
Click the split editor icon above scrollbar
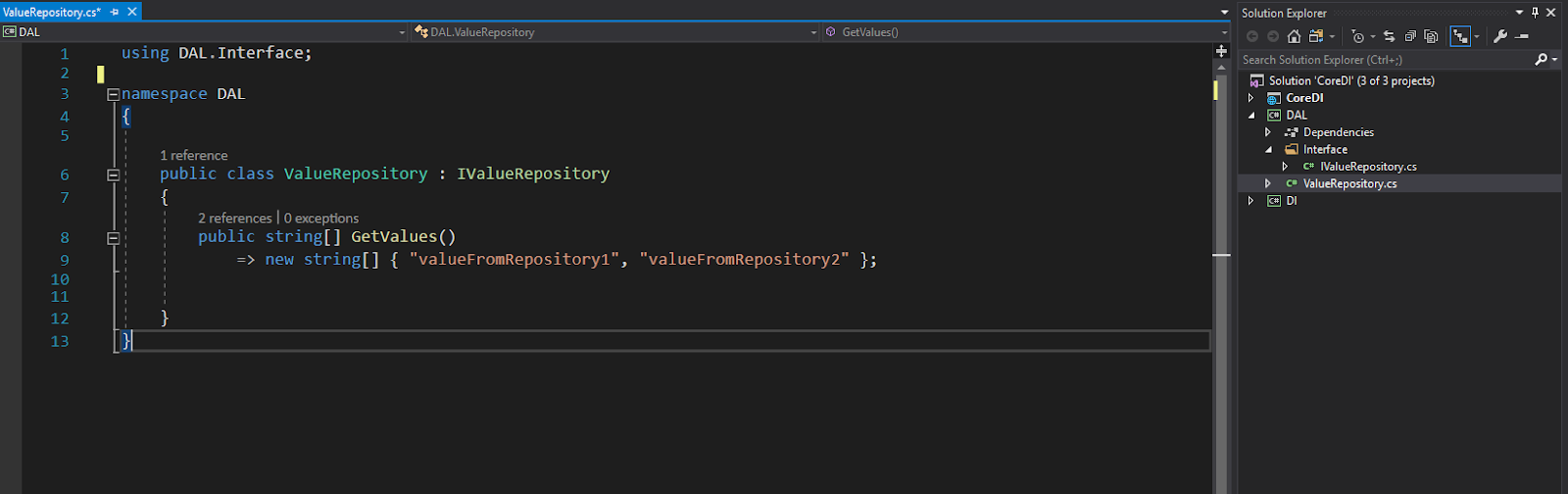coord(1221,51)
